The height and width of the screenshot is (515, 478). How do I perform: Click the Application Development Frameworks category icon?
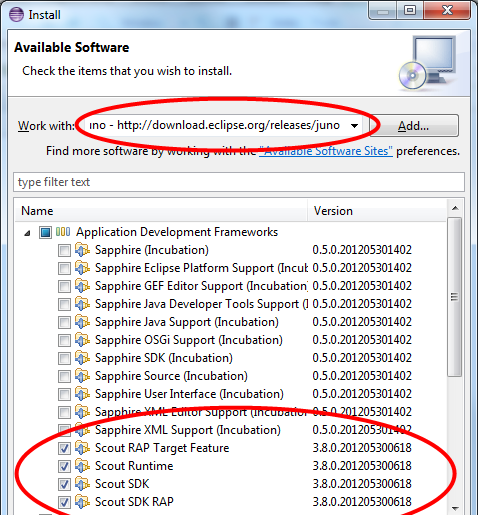(63, 232)
